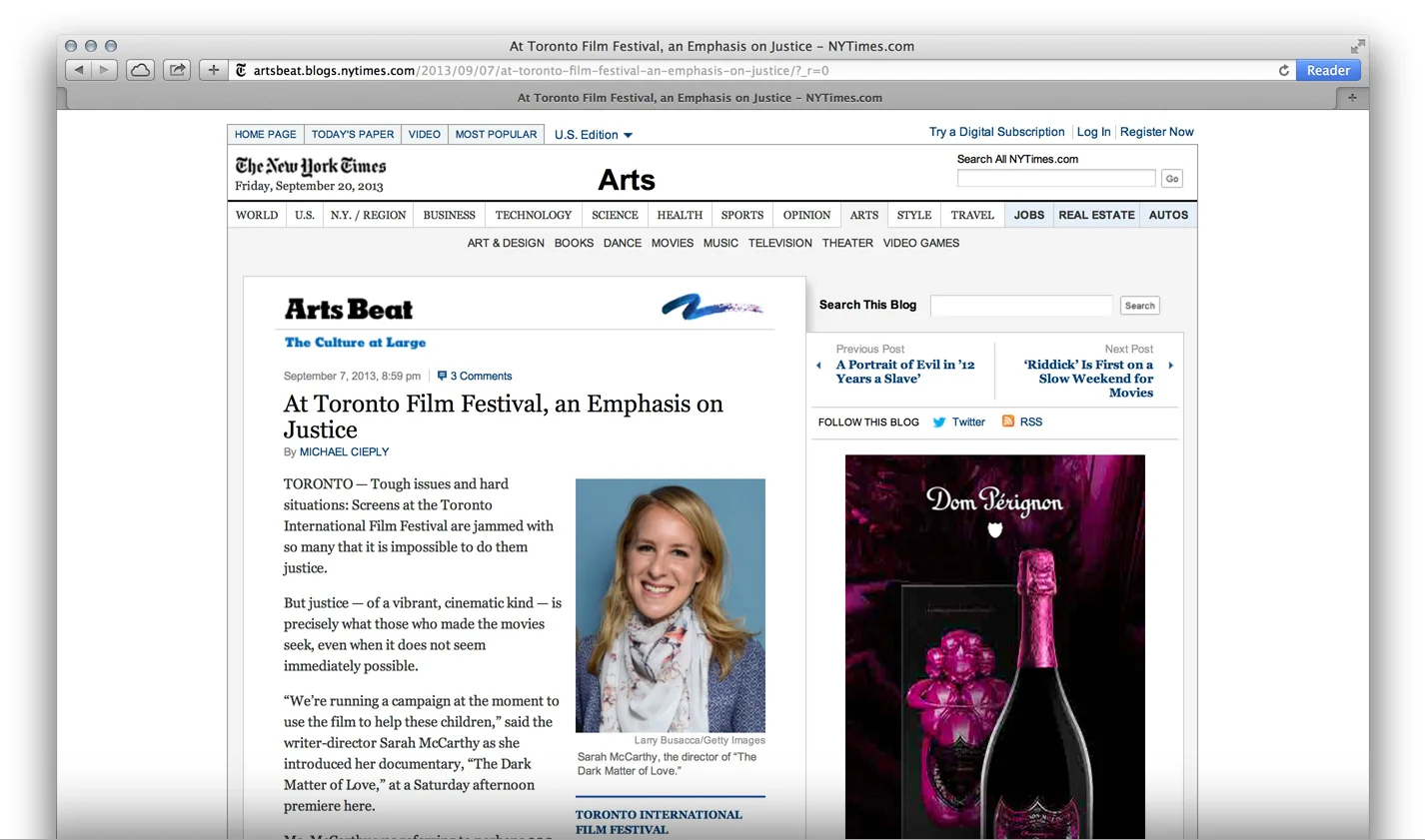Open iCloud Tabs cloud icon
Viewport: 1425px width, 840px height.
click(141, 70)
